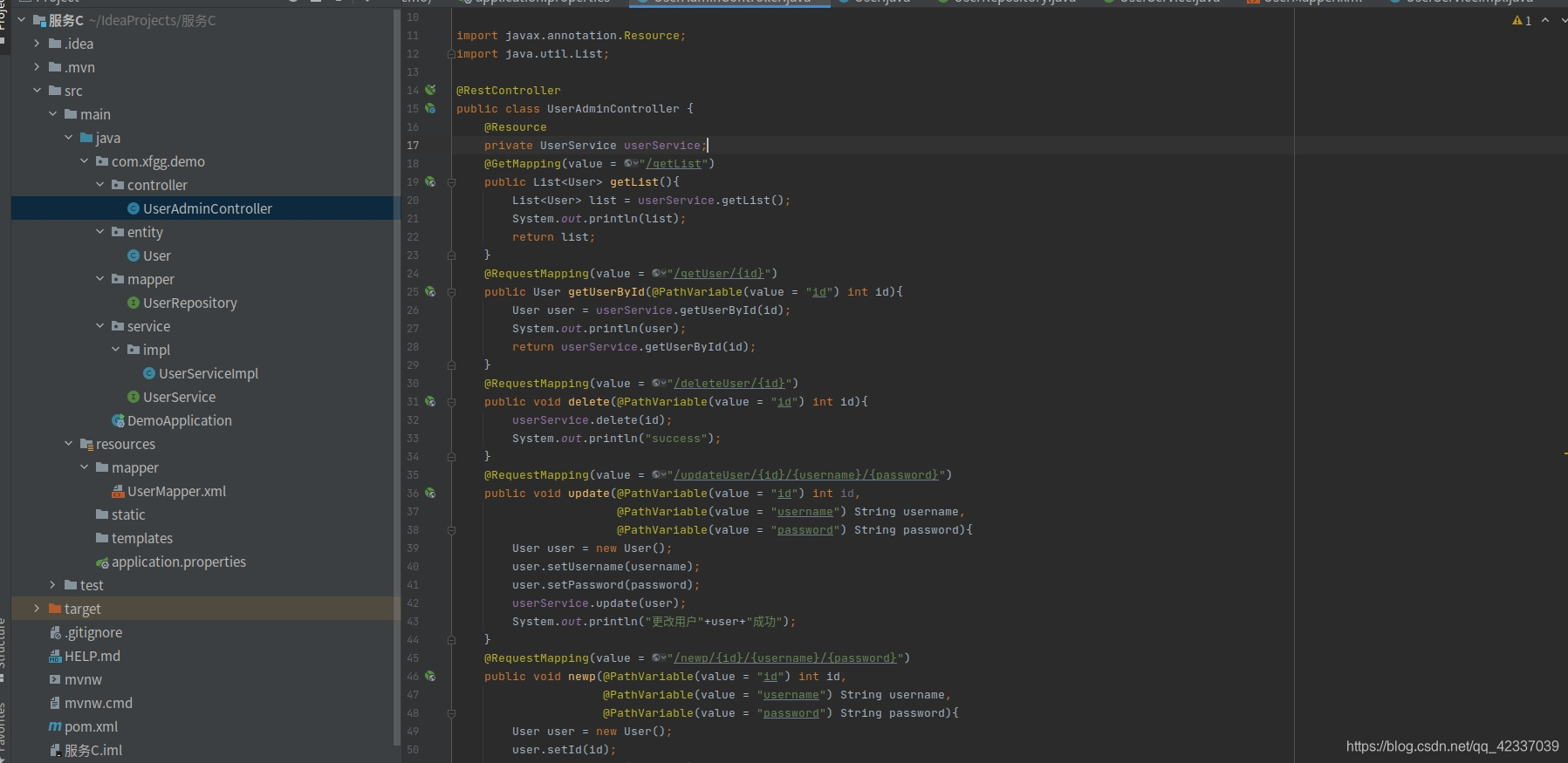This screenshot has width=1568, height=763.
Task: Click the URL globe icon before "/updateUser" mapping
Action: tap(660, 474)
